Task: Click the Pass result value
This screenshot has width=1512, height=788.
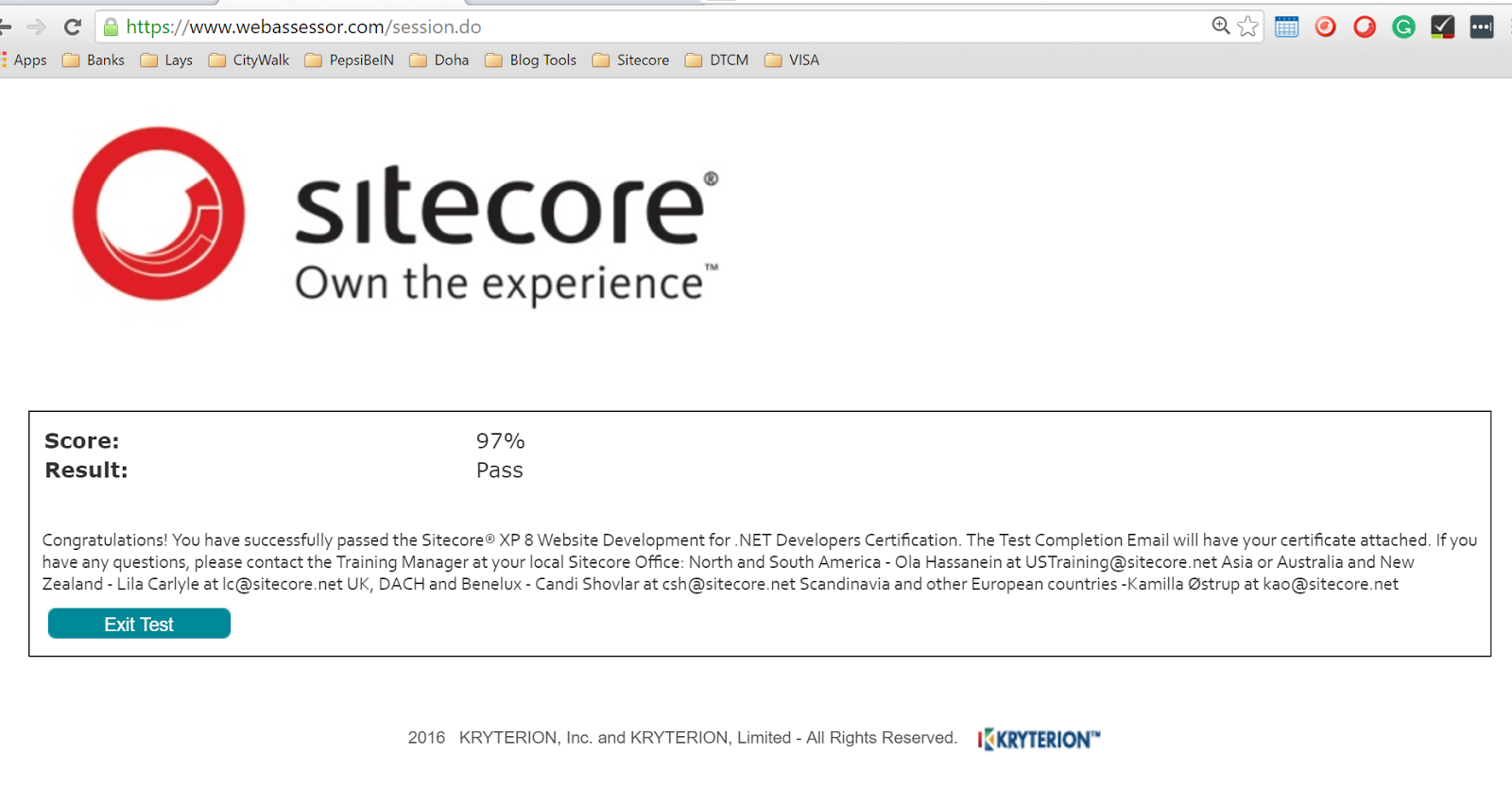Action: click(500, 471)
